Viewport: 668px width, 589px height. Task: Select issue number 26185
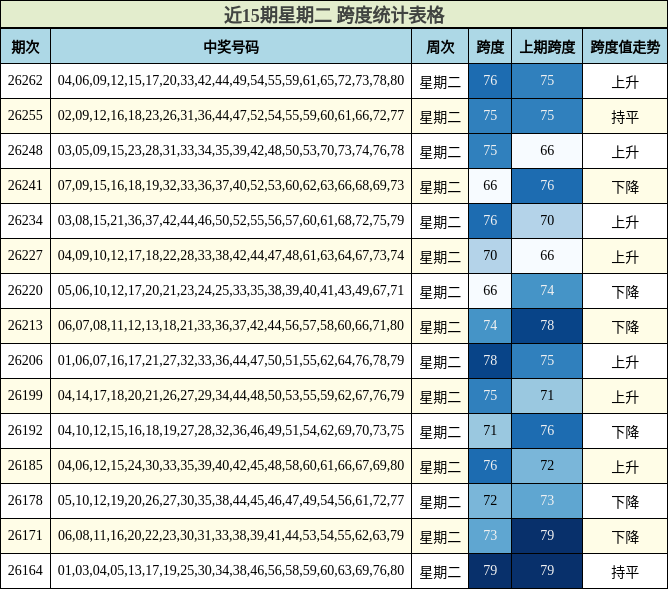[25, 465]
